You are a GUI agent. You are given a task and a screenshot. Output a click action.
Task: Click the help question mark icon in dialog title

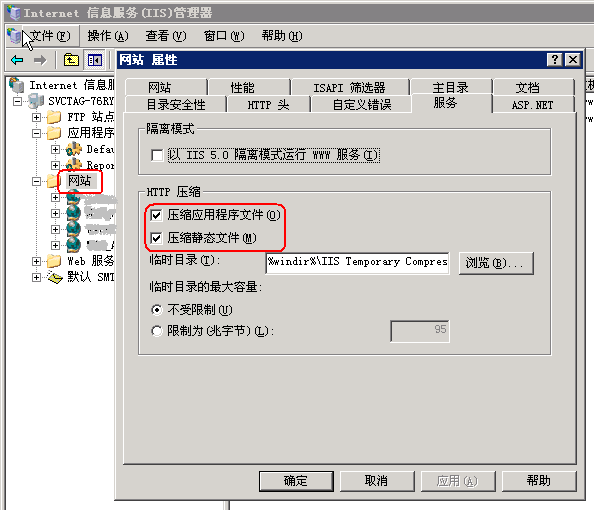pyautogui.click(x=555, y=59)
